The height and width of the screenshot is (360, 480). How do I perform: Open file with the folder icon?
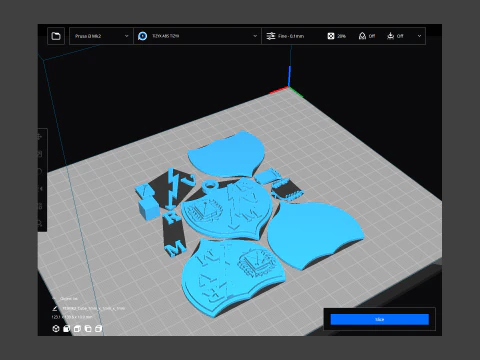[x=56, y=36]
